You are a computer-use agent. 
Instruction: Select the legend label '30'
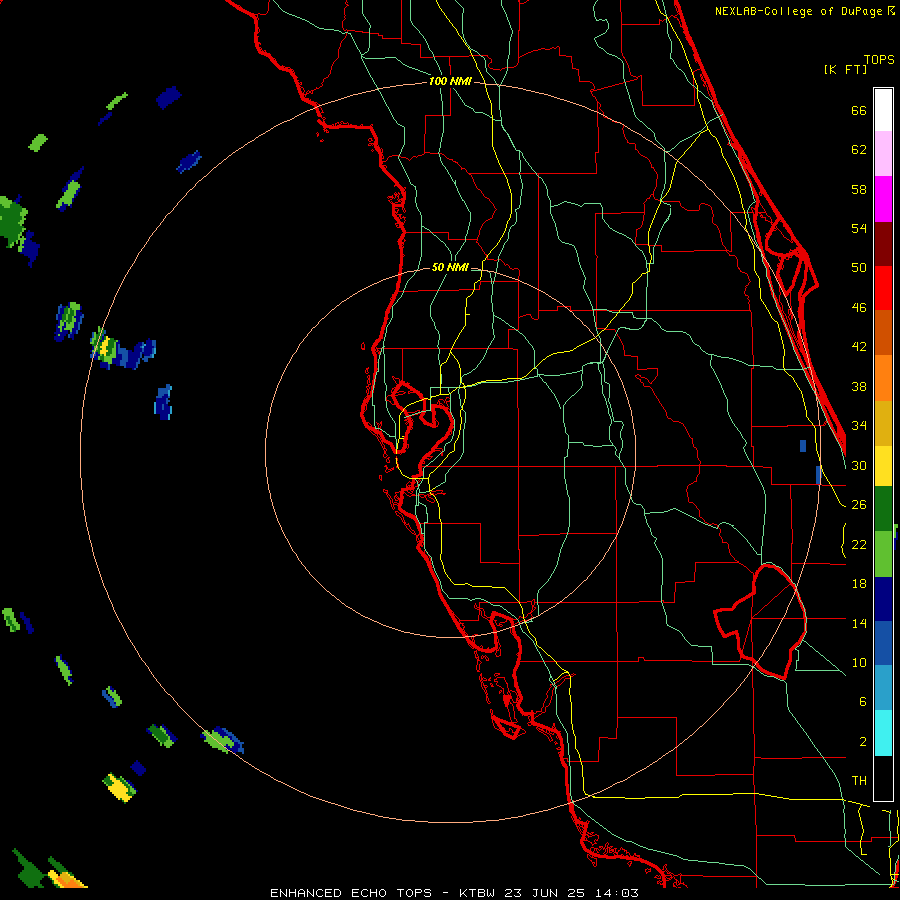click(x=859, y=465)
